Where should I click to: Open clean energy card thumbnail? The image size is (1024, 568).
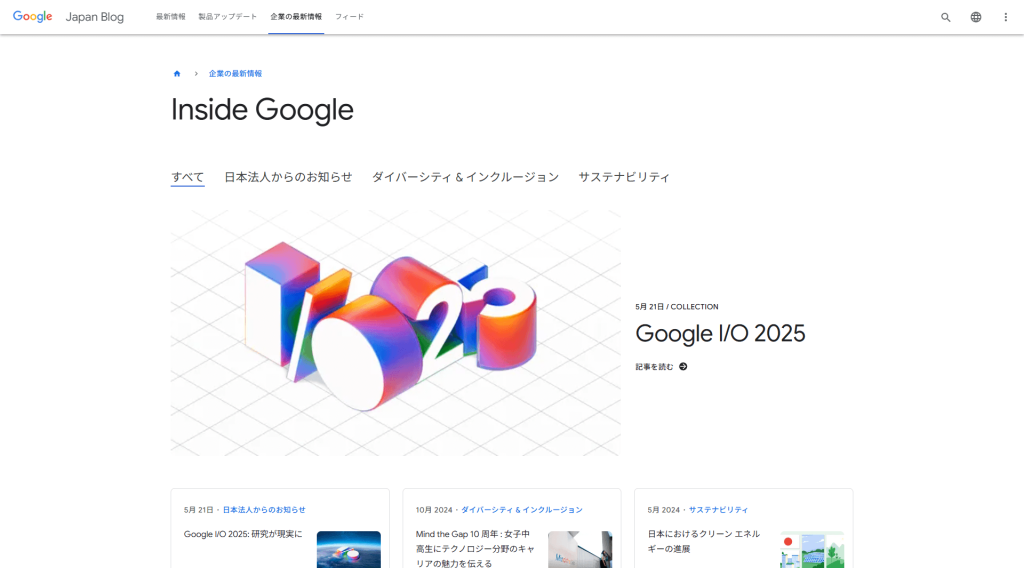[812, 549]
